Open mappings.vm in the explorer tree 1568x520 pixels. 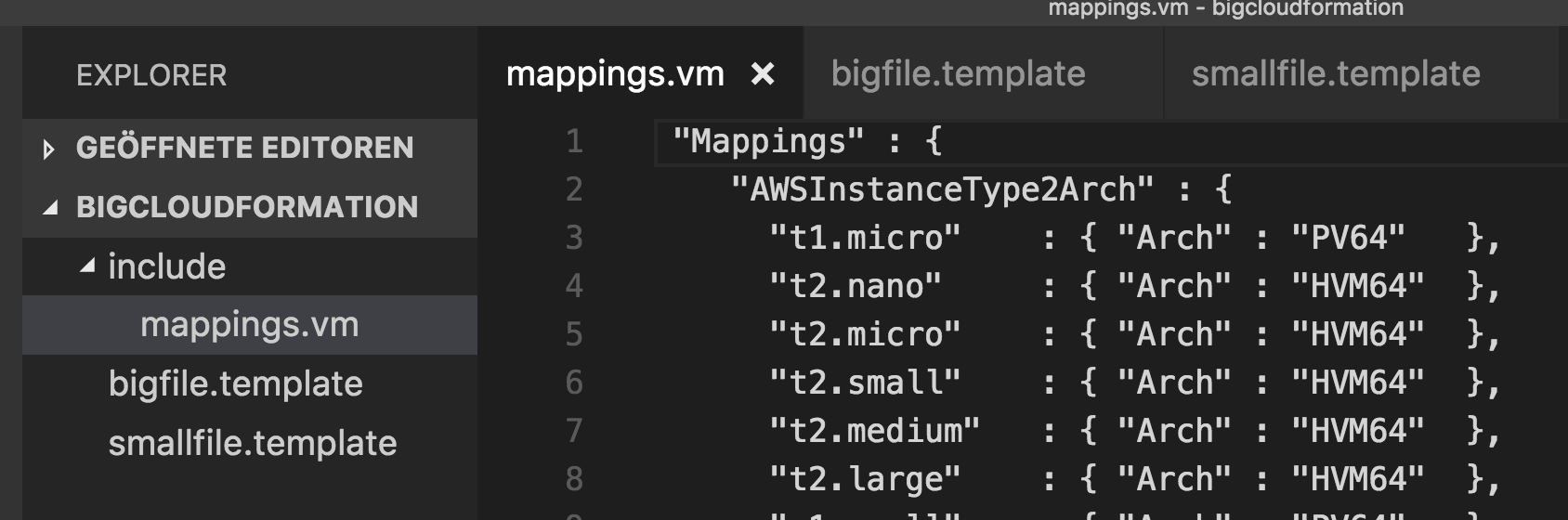pos(250,325)
